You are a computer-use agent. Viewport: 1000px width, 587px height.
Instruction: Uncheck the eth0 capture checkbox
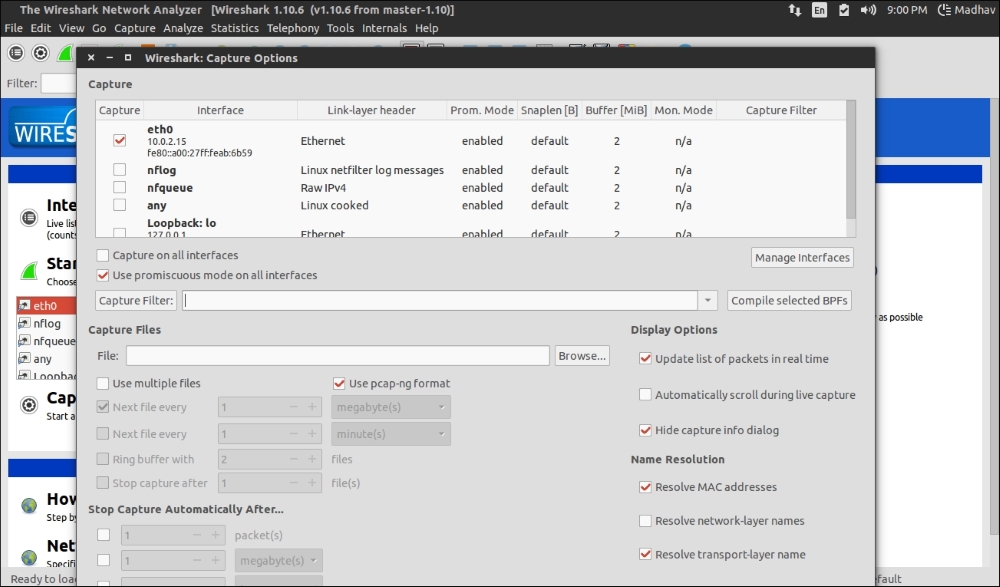click(119, 140)
